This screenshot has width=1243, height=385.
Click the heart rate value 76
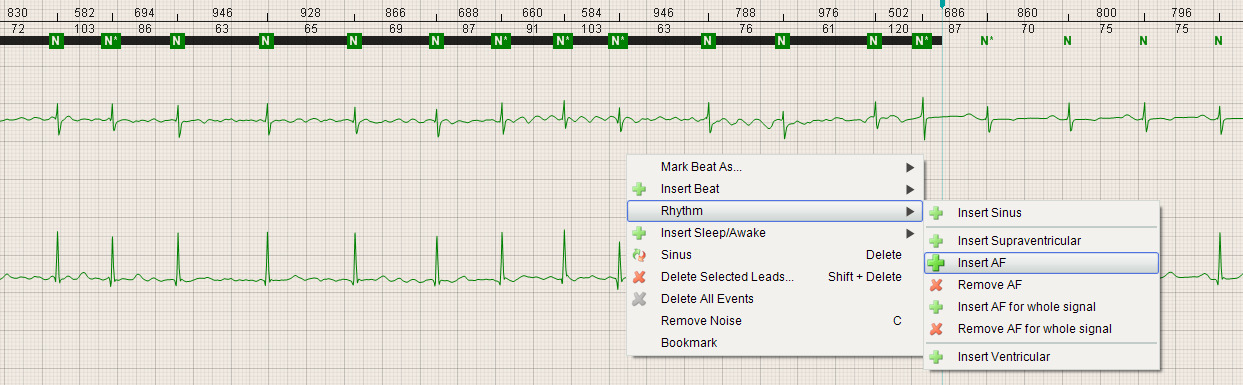tap(745, 29)
